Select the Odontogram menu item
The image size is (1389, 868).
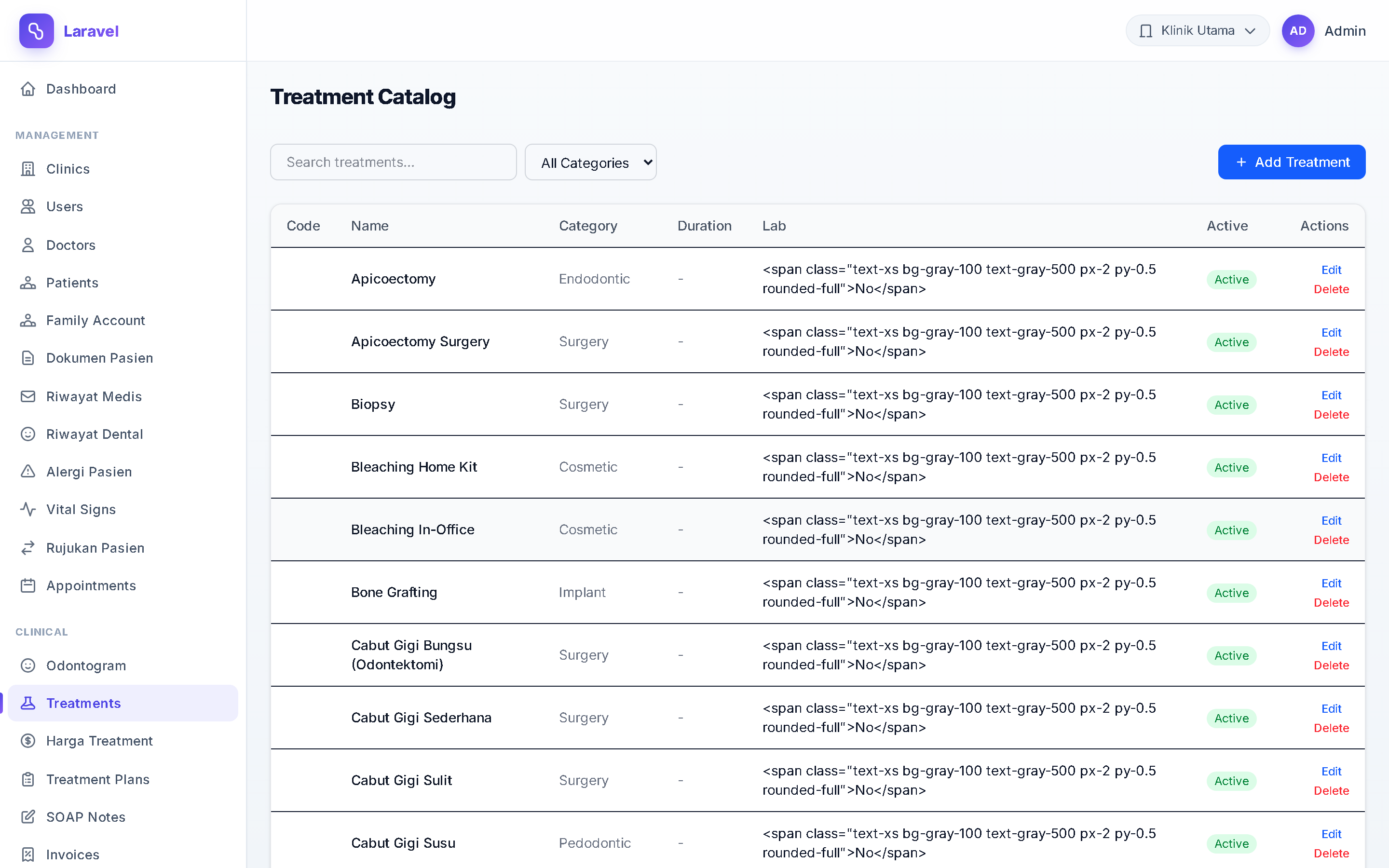pos(123,665)
